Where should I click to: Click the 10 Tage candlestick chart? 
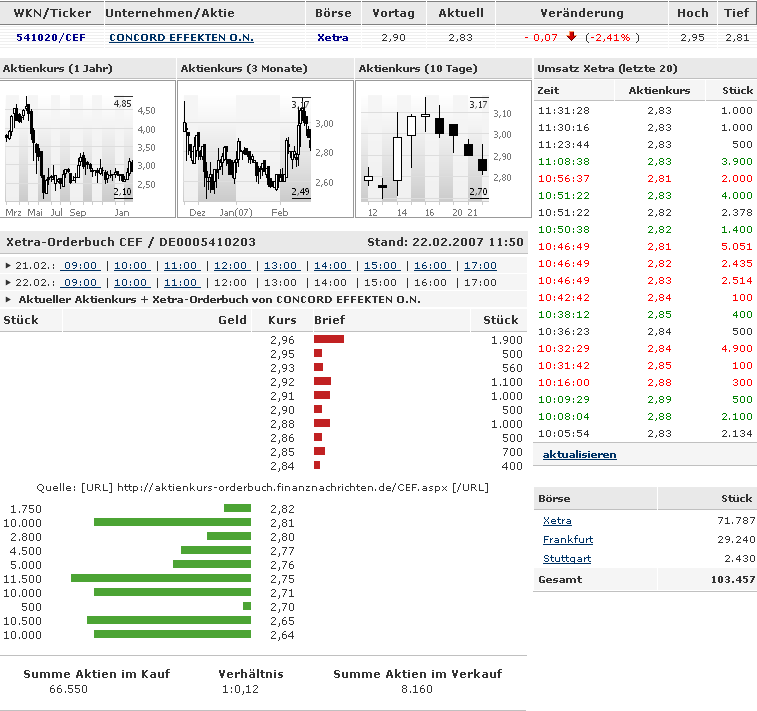(x=443, y=149)
